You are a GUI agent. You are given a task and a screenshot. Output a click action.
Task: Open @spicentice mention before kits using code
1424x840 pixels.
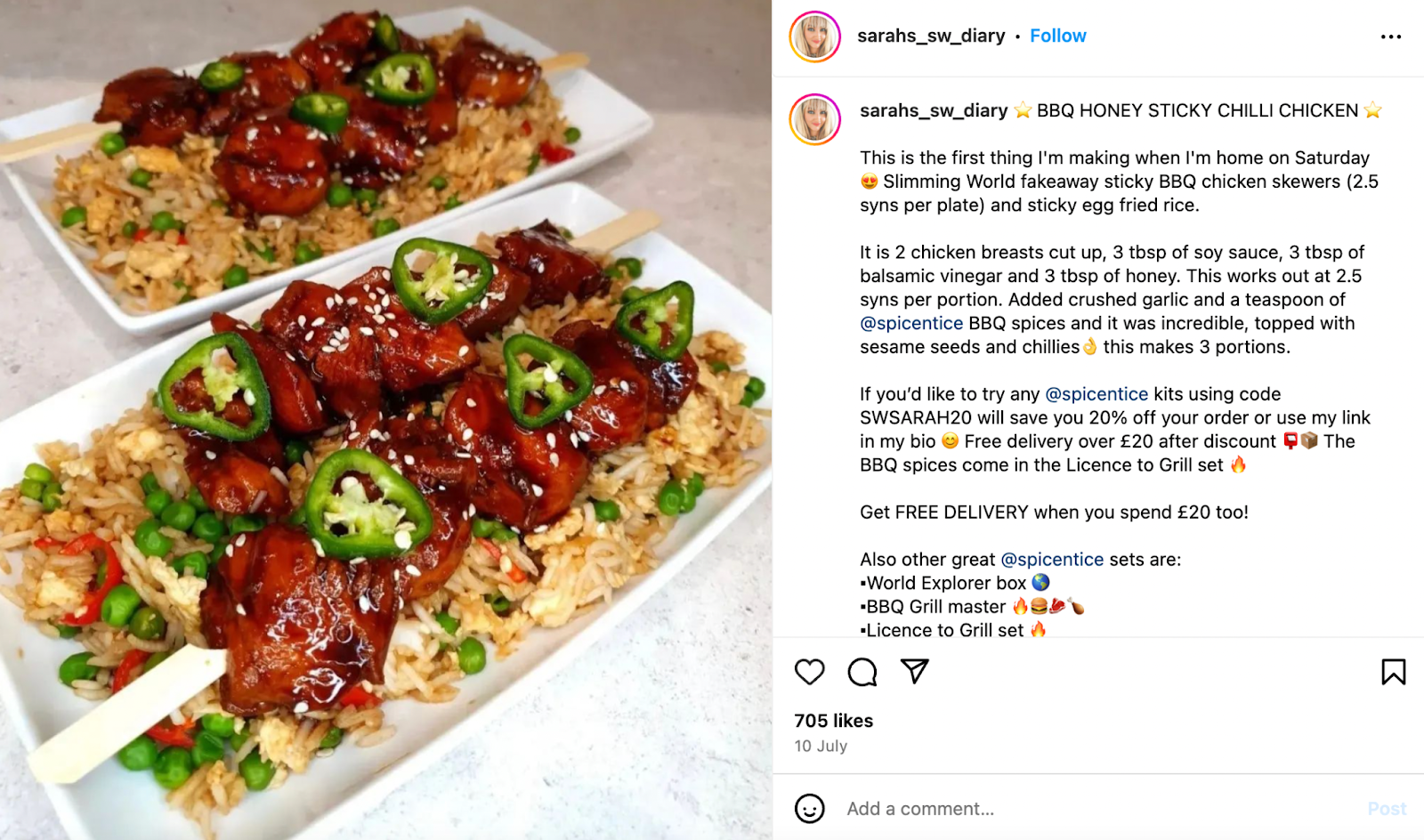click(x=1096, y=394)
